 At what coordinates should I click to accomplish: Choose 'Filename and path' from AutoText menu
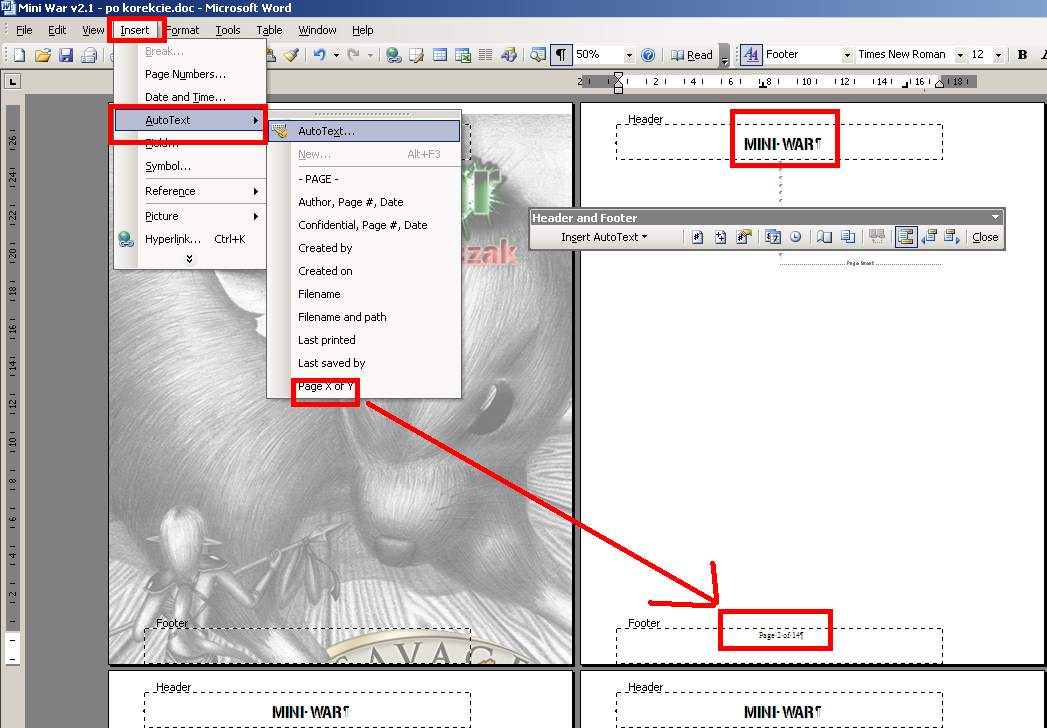(342, 317)
